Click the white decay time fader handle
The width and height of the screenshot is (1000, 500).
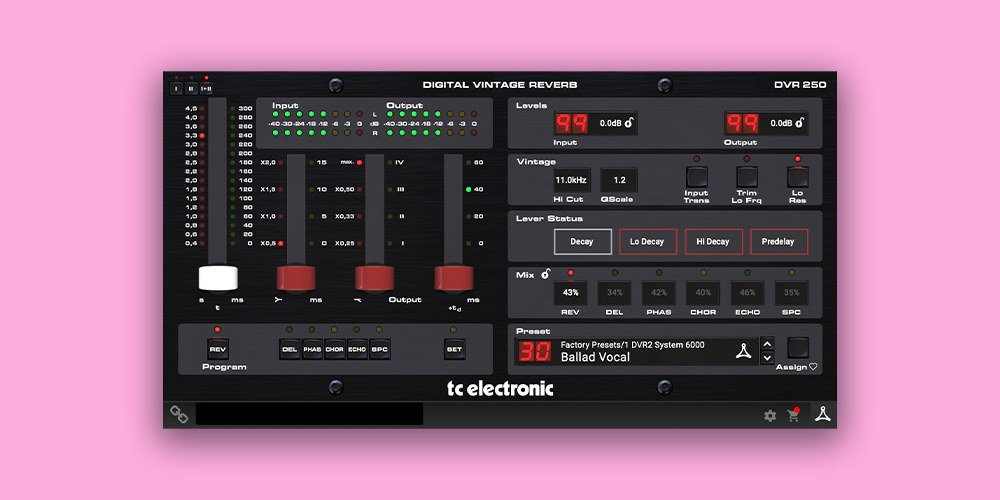pyautogui.click(x=218, y=278)
